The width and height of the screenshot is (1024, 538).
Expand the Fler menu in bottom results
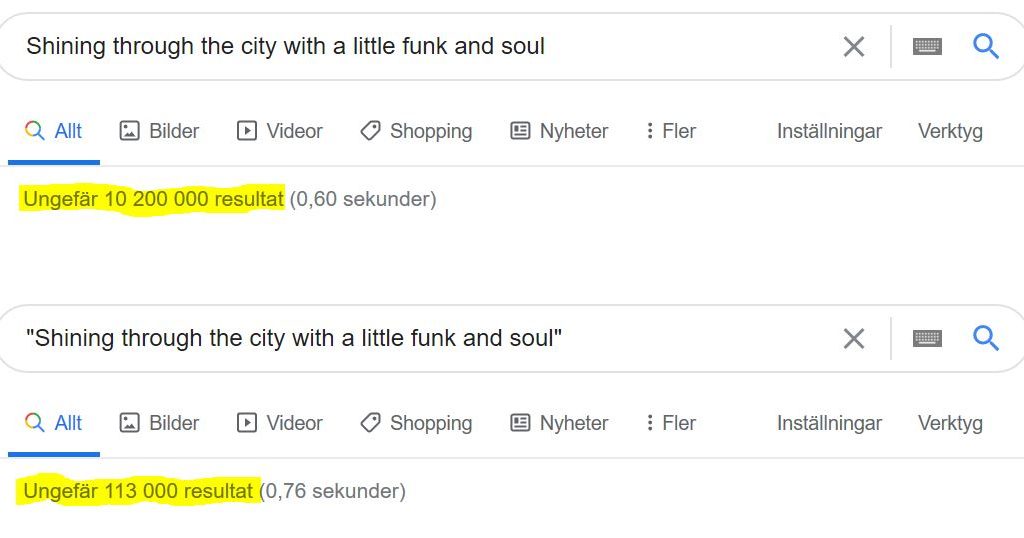coord(671,422)
